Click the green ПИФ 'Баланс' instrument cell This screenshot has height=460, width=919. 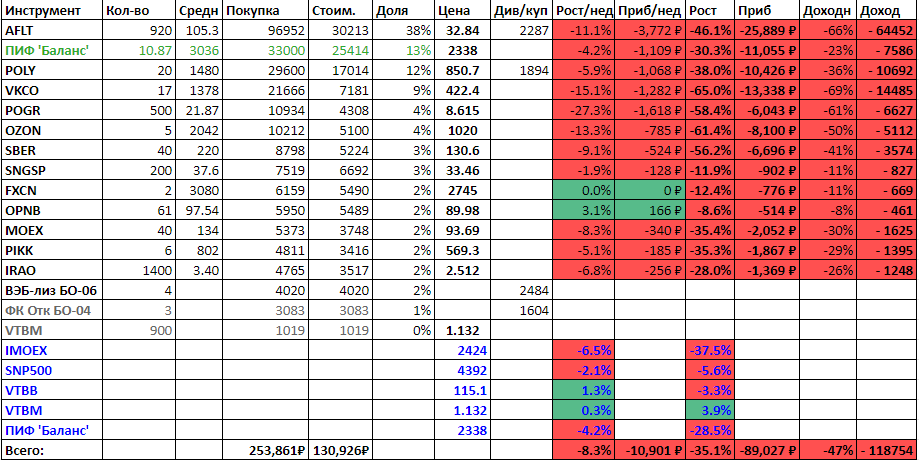pos(52,51)
